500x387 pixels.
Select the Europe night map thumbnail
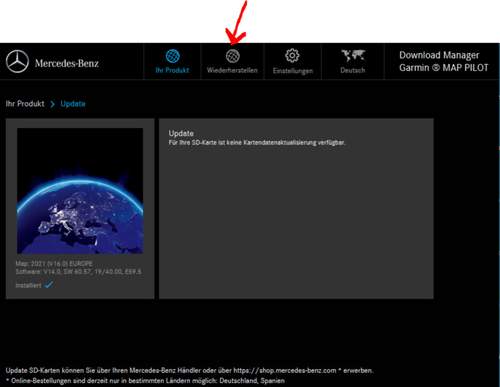[80, 191]
